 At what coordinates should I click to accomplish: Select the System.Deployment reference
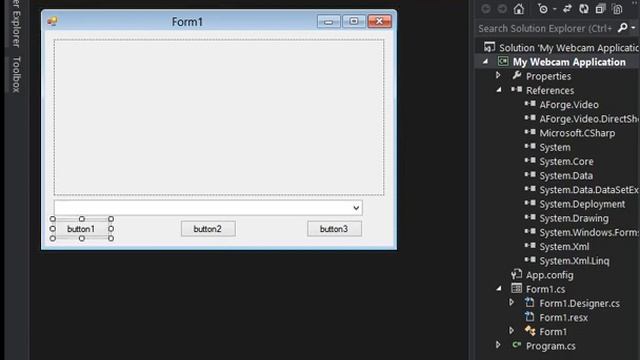pyautogui.click(x=582, y=204)
